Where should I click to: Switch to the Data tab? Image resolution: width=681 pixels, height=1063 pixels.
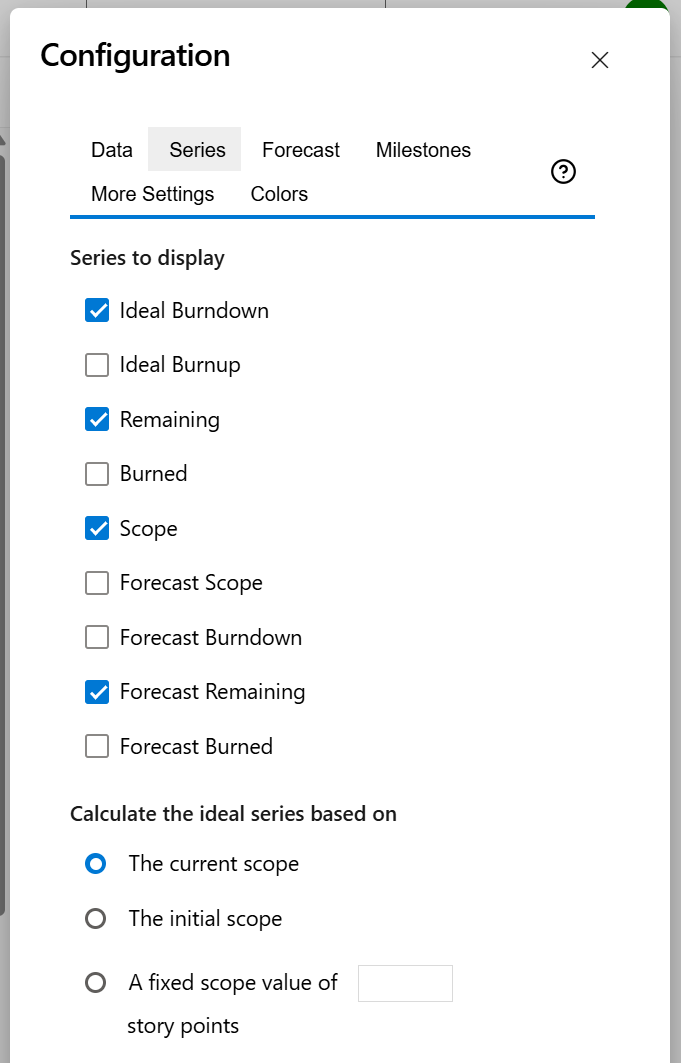click(x=111, y=149)
